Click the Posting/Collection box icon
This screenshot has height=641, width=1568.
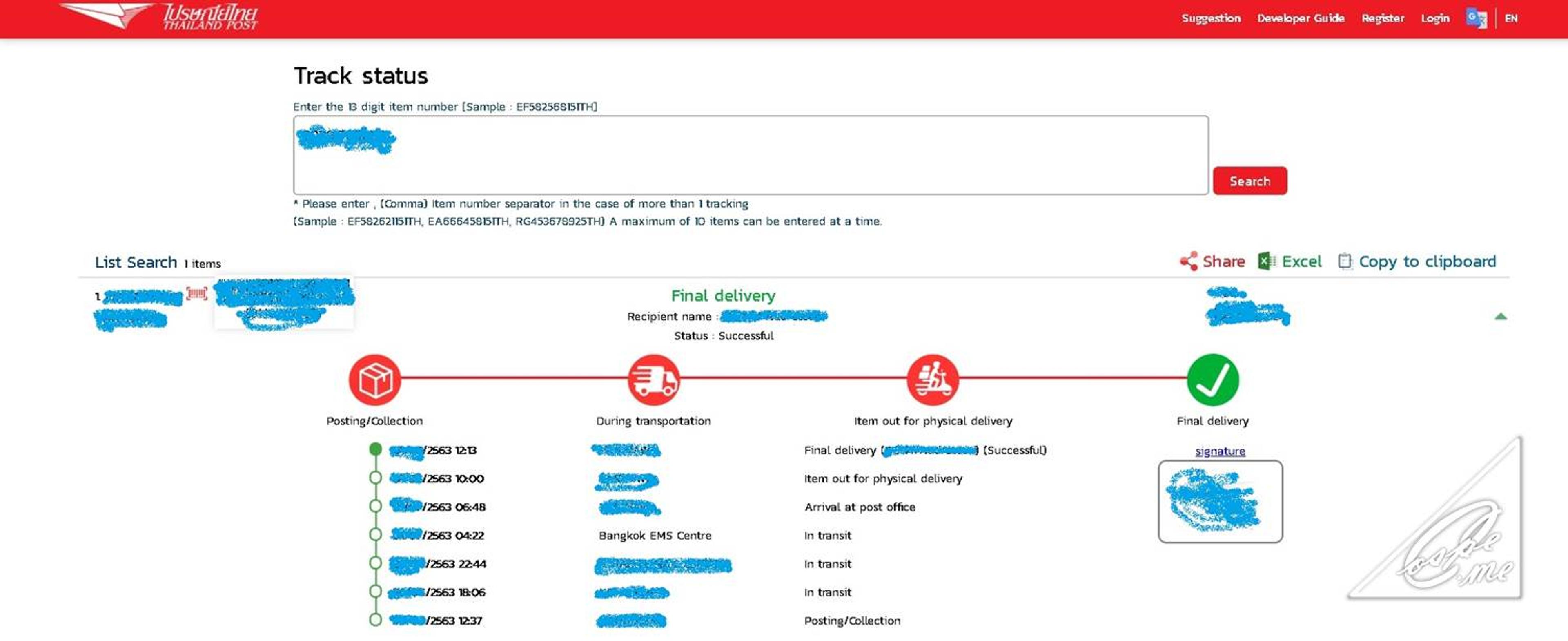(x=375, y=380)
